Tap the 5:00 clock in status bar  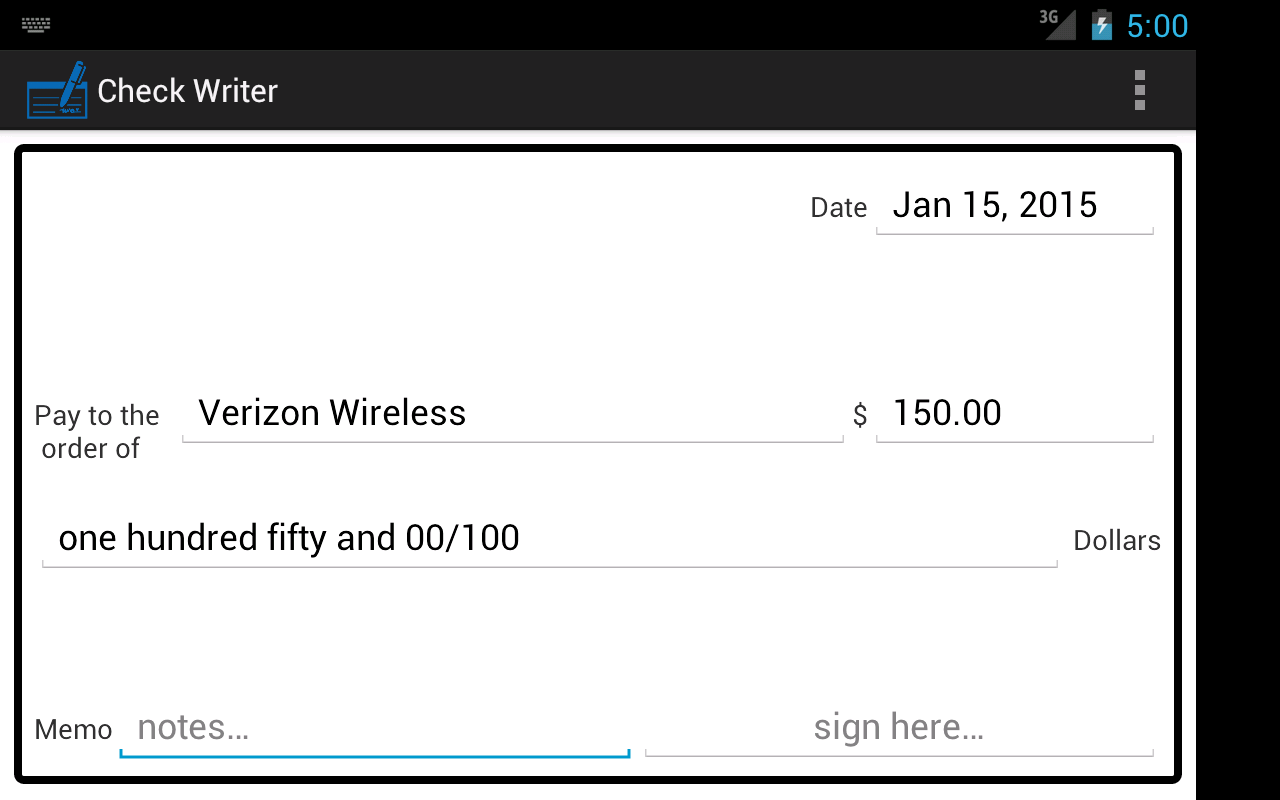point(1157,25)
